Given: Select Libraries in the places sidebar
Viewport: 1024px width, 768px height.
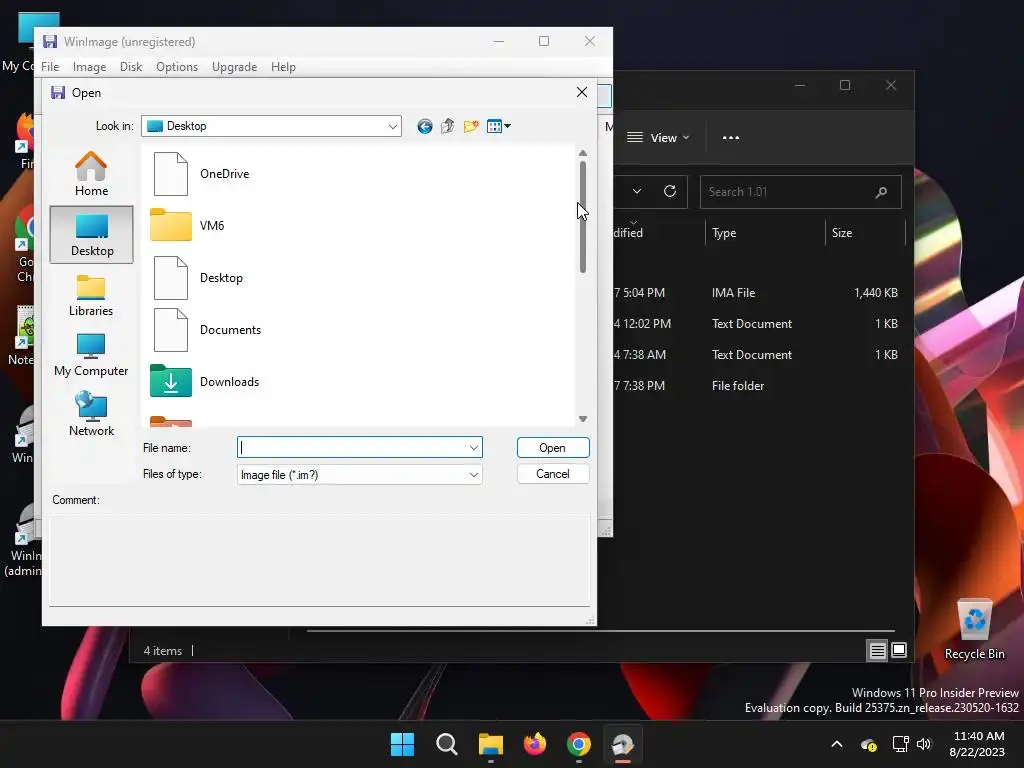Looking at the screenshot, I should point(91,295).
